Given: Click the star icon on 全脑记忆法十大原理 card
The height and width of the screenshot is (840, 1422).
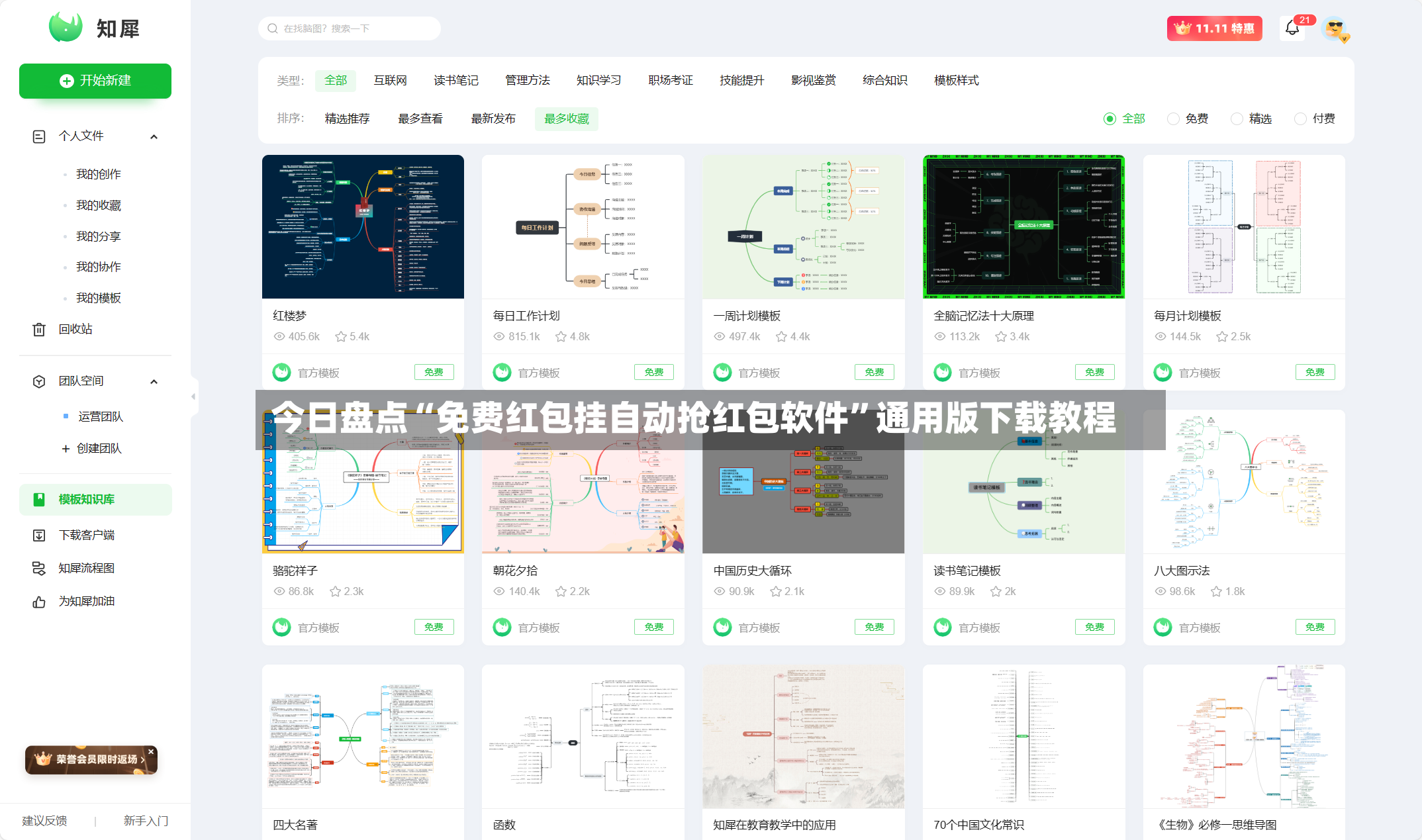Looking at the screenshot, I should tap(1002, 337).
